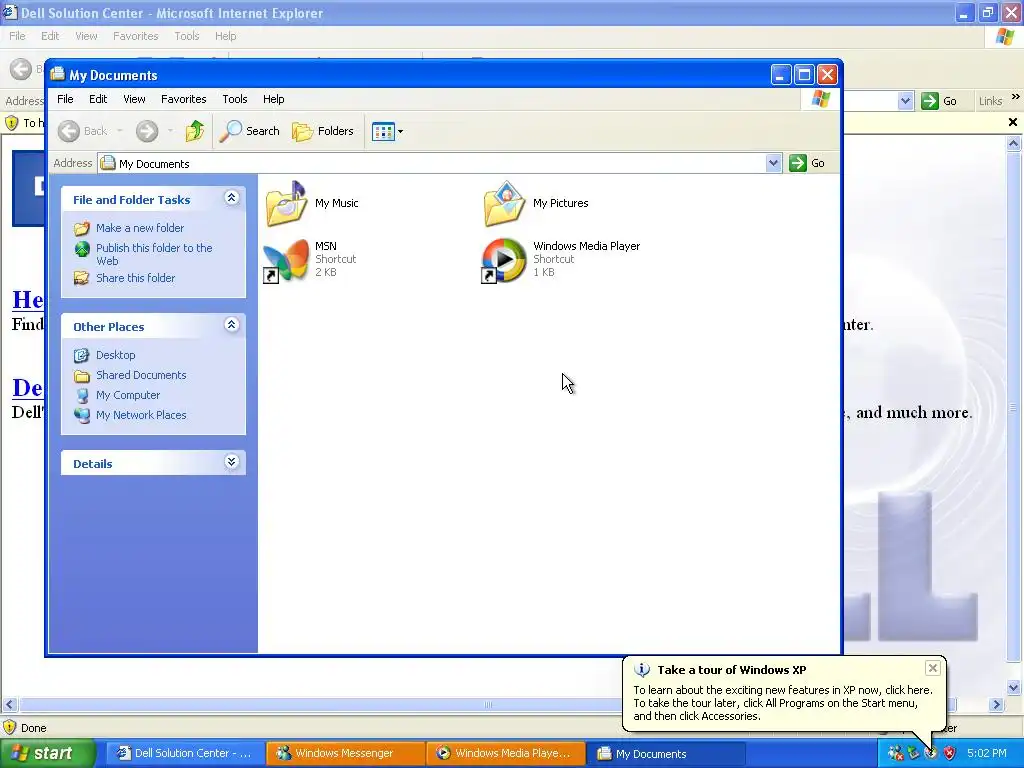
Task: Expand the Links toolbar chevron in Internet Explorer
Action: click(1016, 97)
